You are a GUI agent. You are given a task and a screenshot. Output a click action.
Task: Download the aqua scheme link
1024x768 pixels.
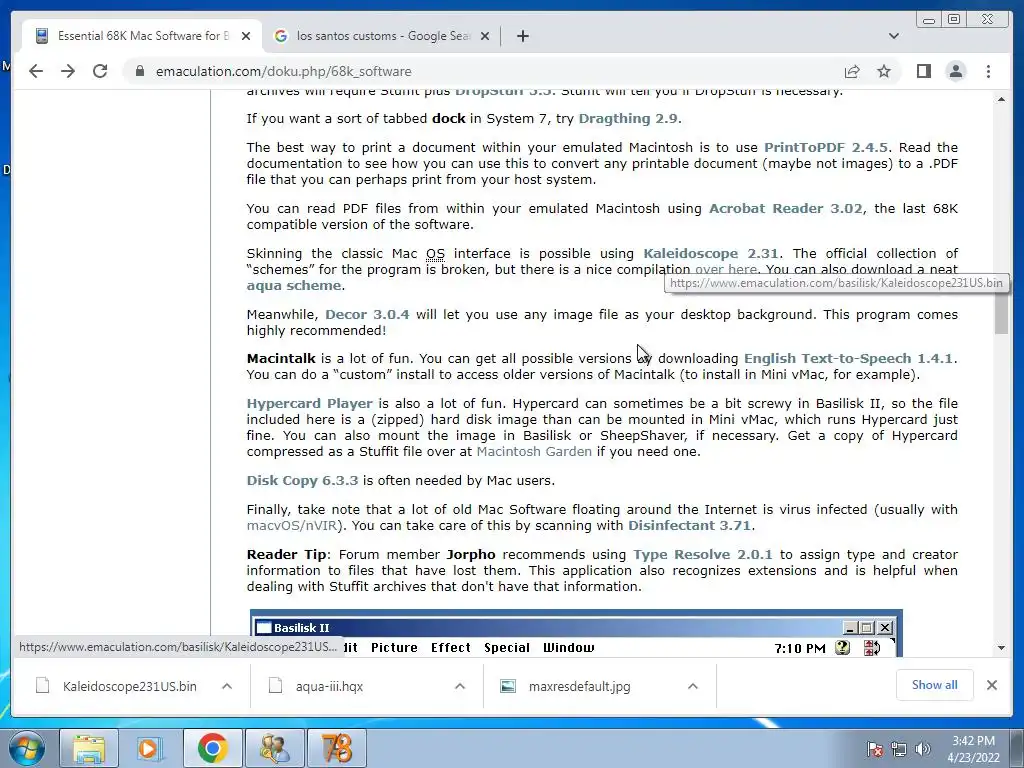pyautogui.click(x=294, y=285)
